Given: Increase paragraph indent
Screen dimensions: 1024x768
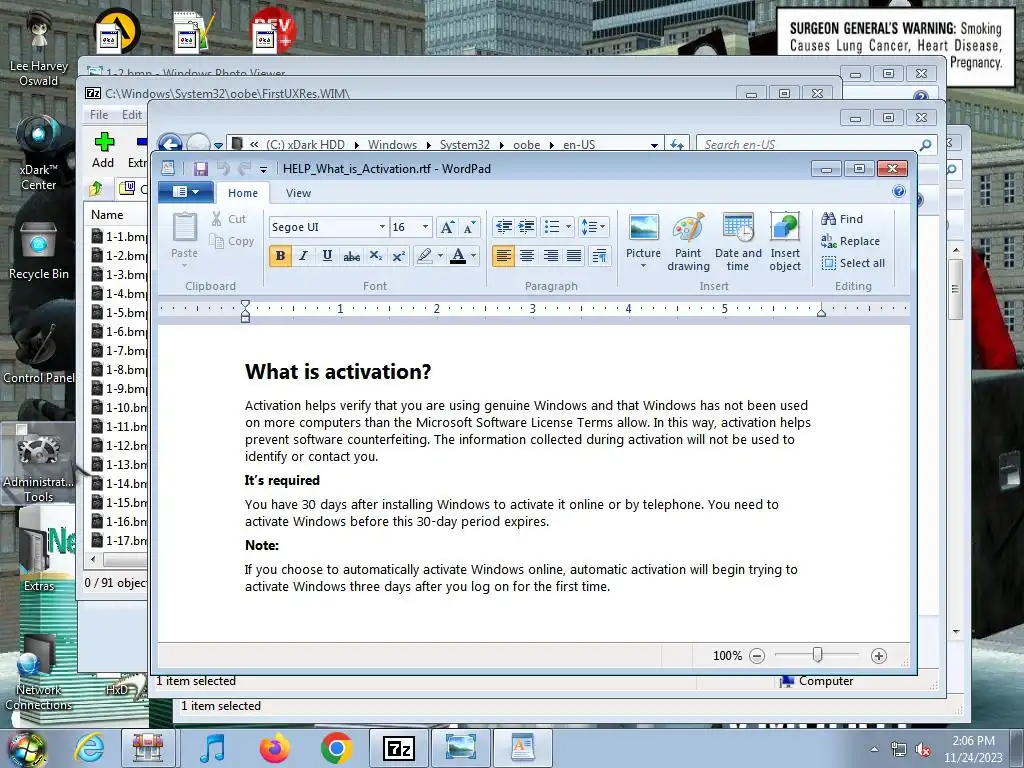Looking at the screenshot, I should (x=526, y=227).
